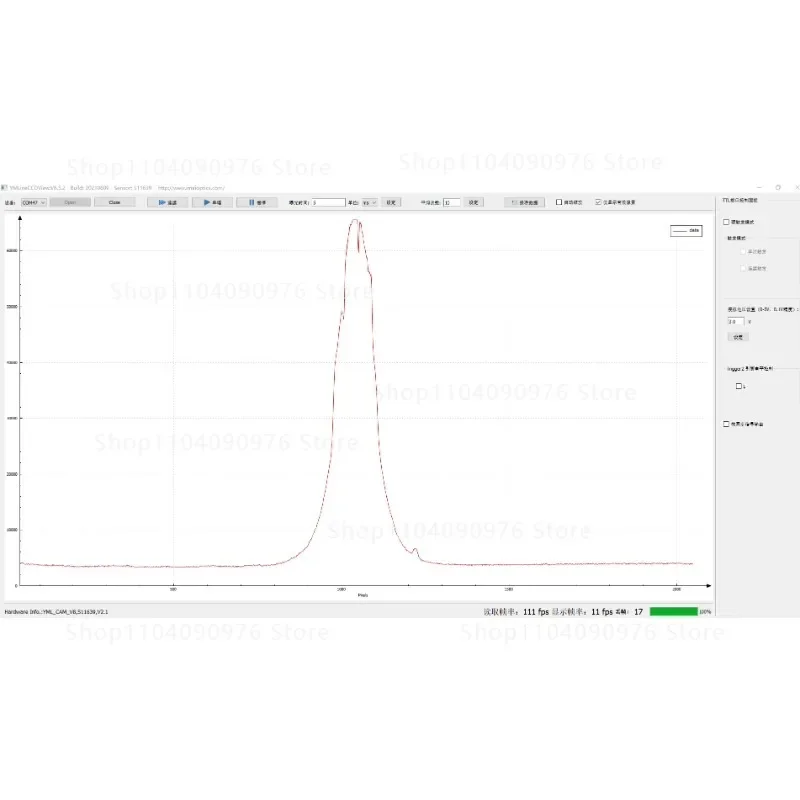
Task: Click the set button below voltage field
Action: click(738, 337)
